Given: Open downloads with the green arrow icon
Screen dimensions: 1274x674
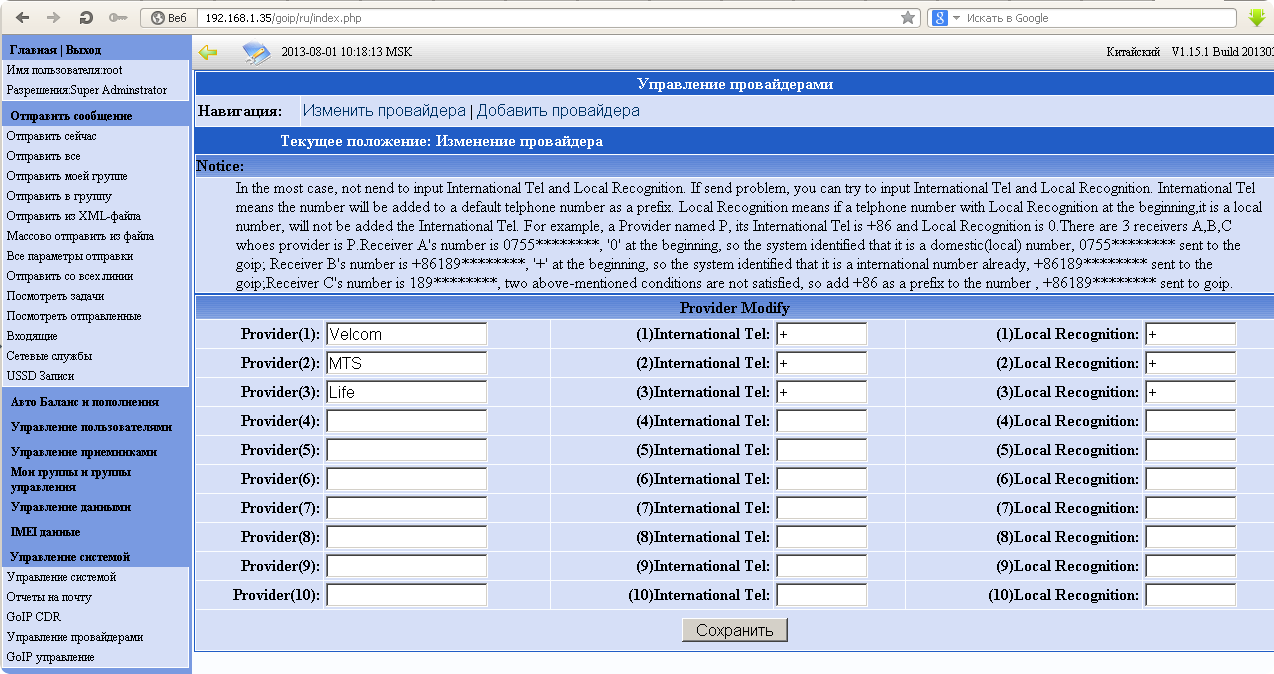Looking at the screenshot, I should (x=1257, y=18).
